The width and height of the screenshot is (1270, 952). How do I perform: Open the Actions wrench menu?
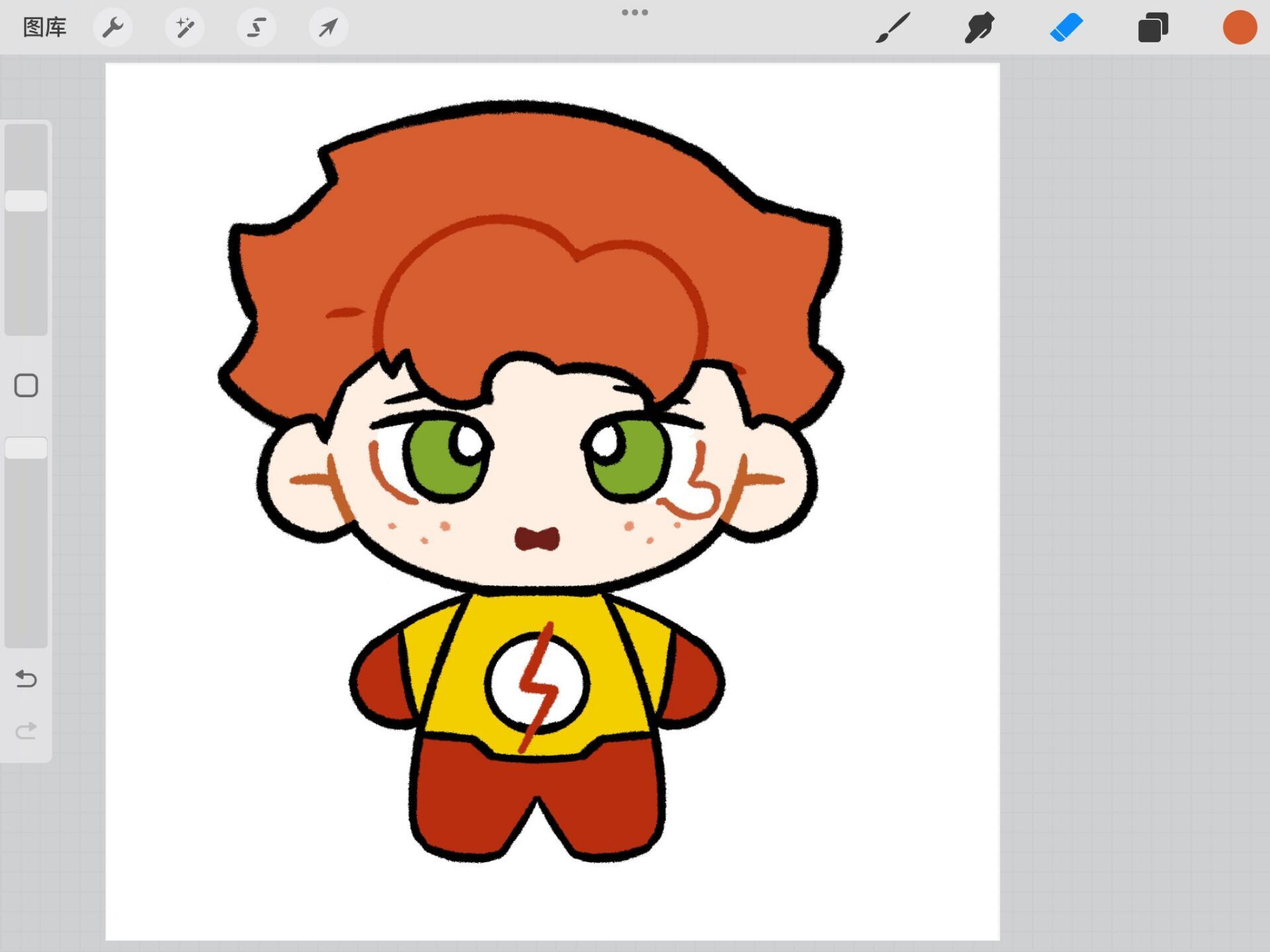pos(113,28)
